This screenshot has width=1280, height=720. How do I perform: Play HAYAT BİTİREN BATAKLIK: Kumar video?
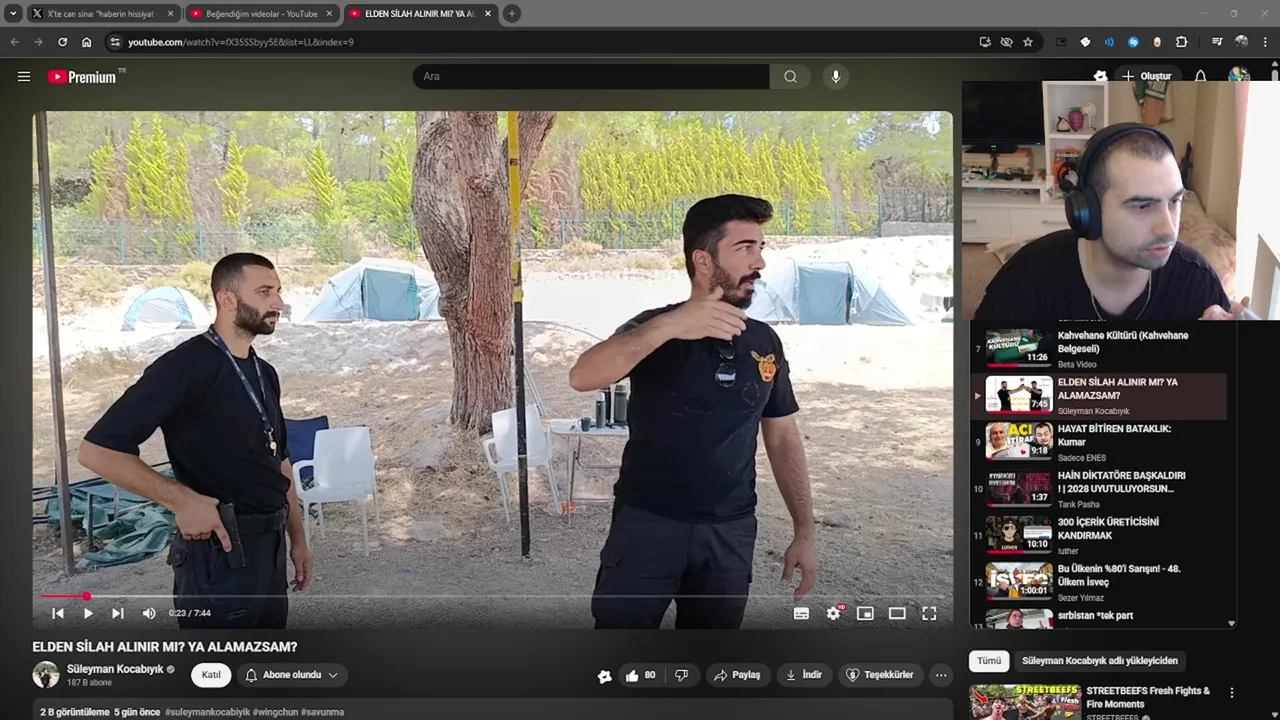pos(1100,441)
